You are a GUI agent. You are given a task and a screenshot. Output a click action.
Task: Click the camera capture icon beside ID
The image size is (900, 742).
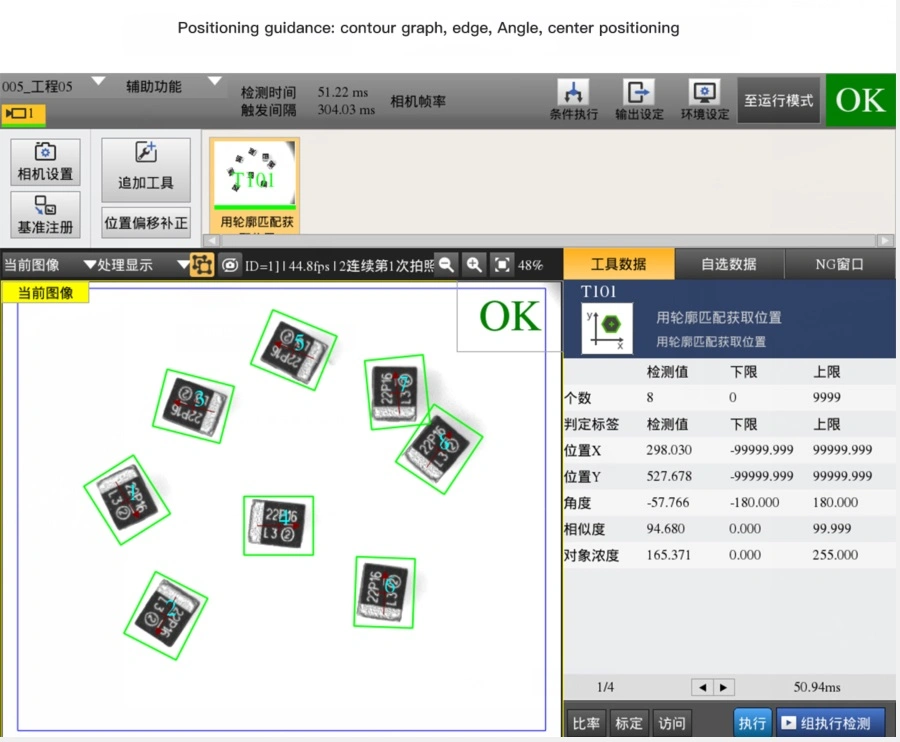pyautogui.click(x=230, y=265)
